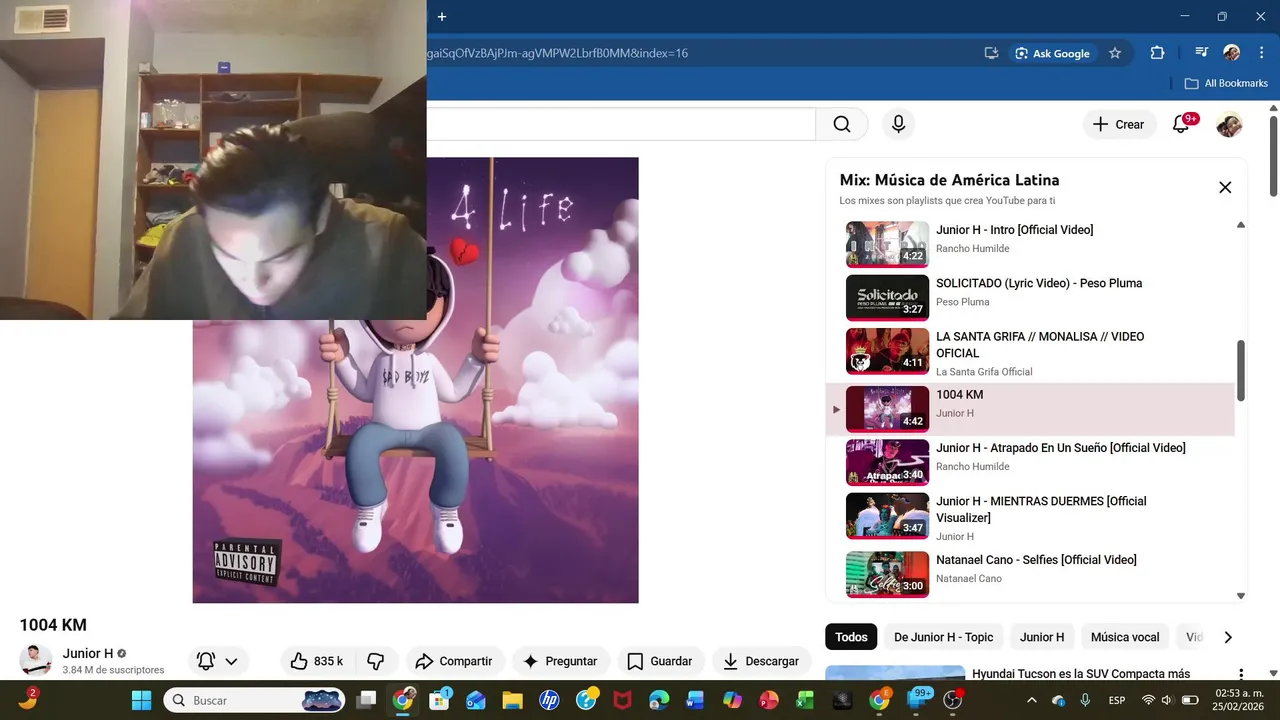The height and width of the screenshot is (720, 1280).
Task: Open the ESP language indicator
Action: pyautogui.click(x=1117, y=700)
